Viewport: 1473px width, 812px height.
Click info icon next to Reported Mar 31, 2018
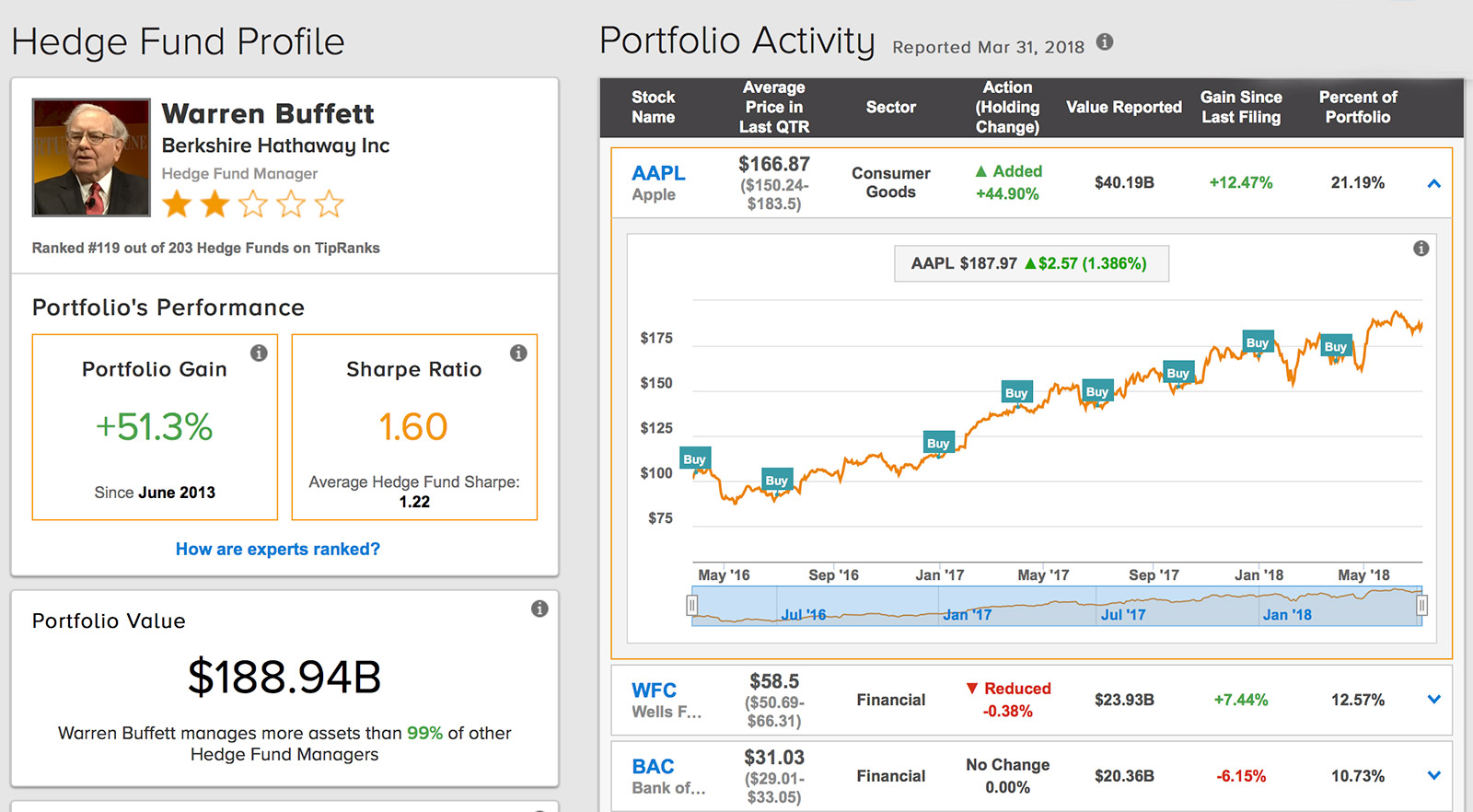(x=1105, y=42)
